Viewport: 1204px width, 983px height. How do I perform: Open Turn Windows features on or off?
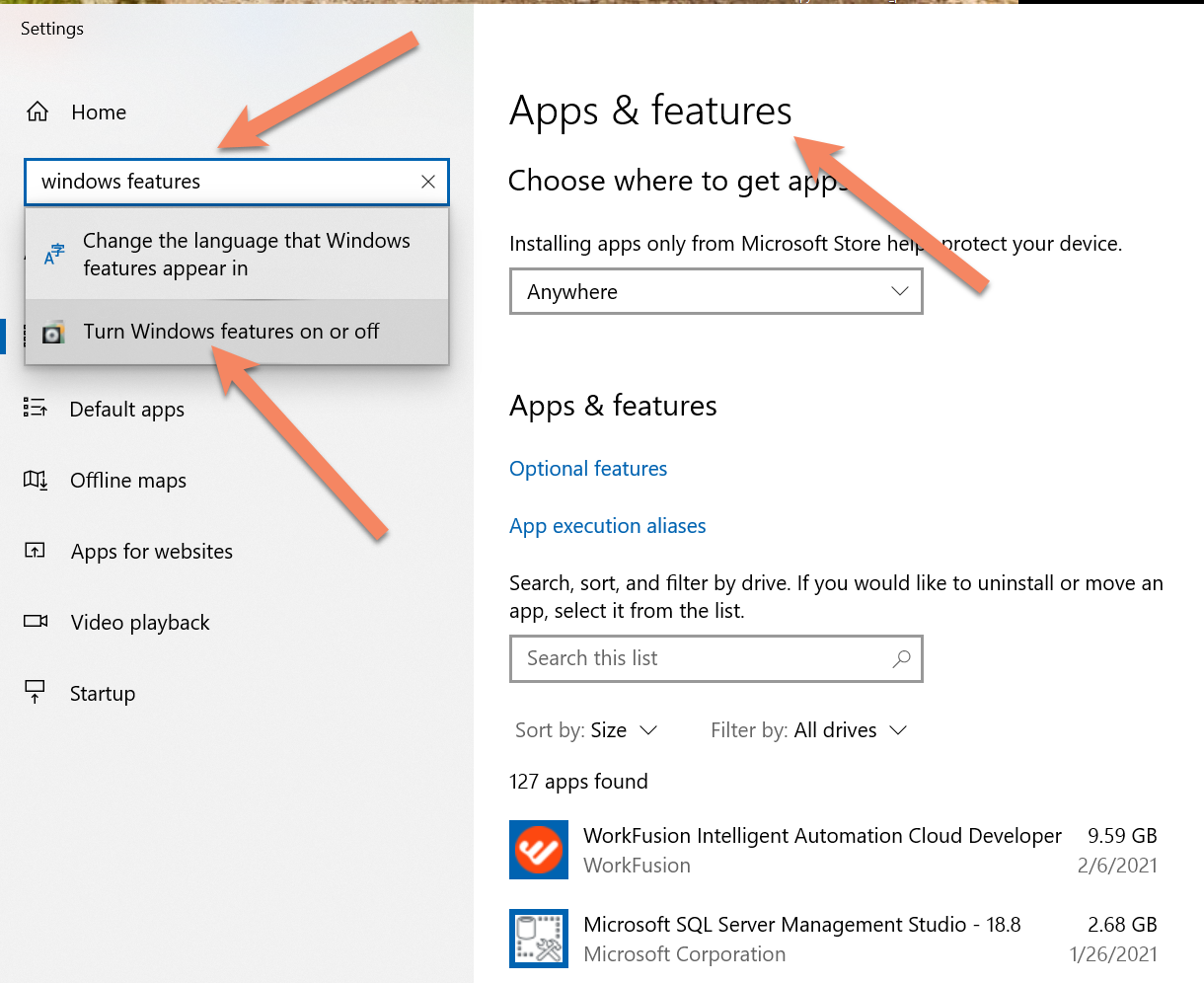pyautogui.click(x=237, y=332)
